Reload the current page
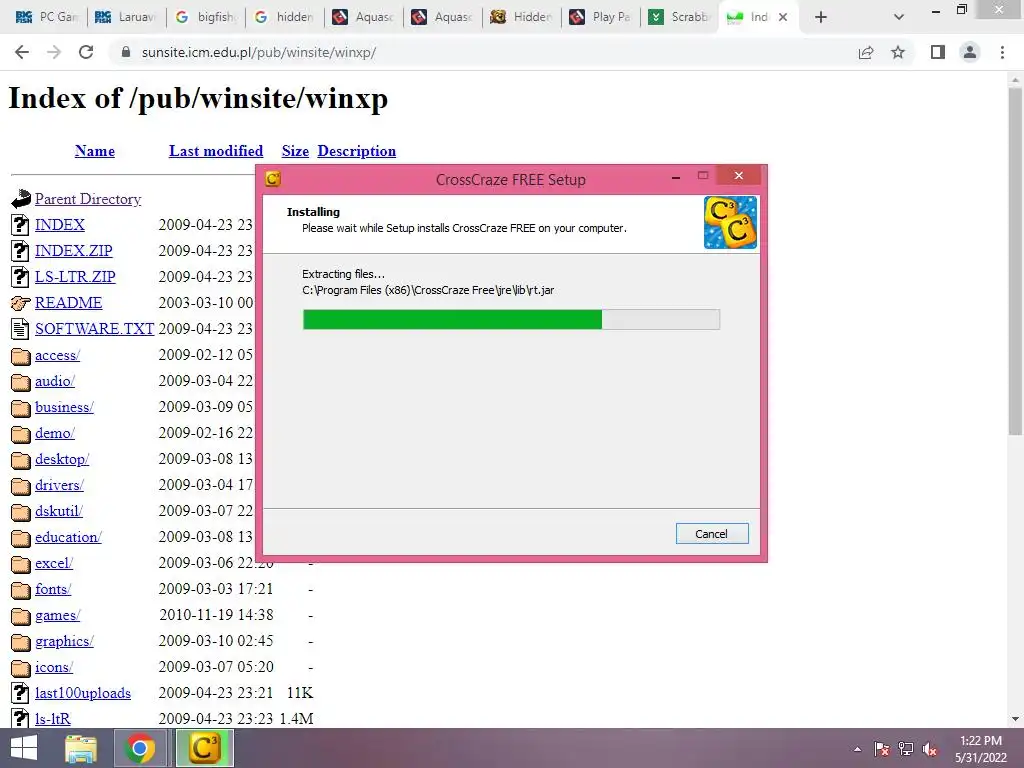 click(86, 52)
